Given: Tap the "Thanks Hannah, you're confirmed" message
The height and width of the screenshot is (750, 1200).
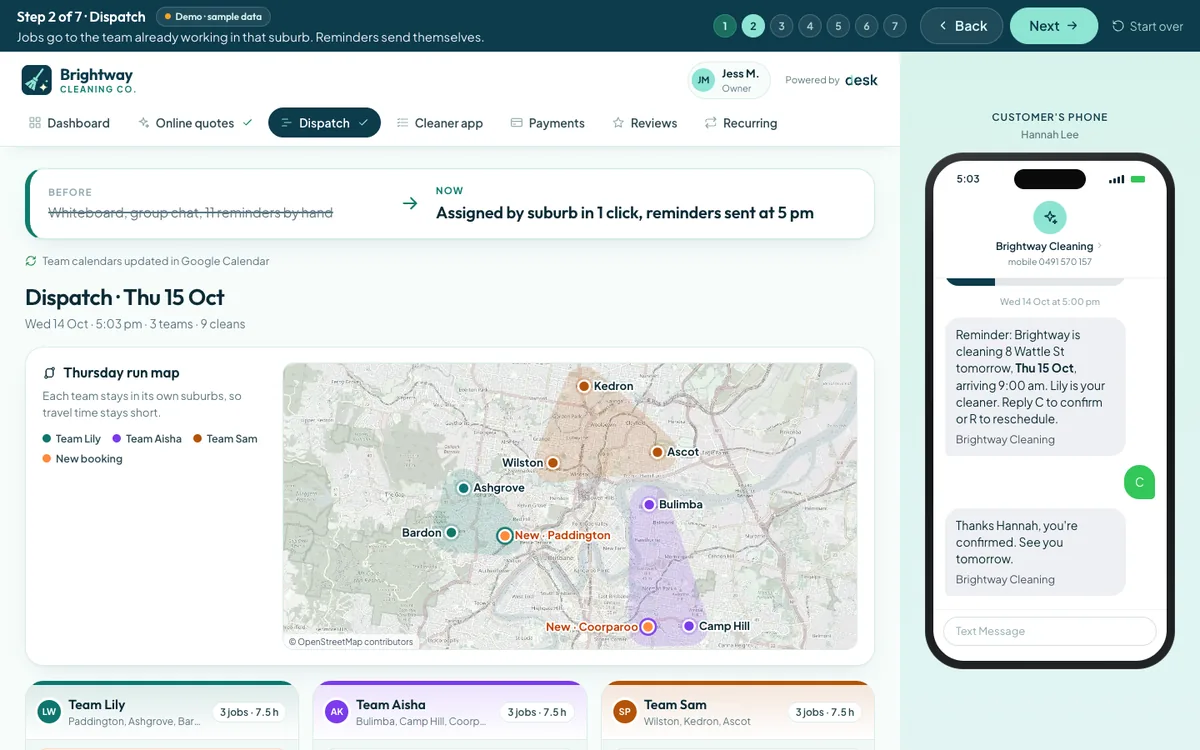Looking at the screenshot, I should (x=1036, y=552).
